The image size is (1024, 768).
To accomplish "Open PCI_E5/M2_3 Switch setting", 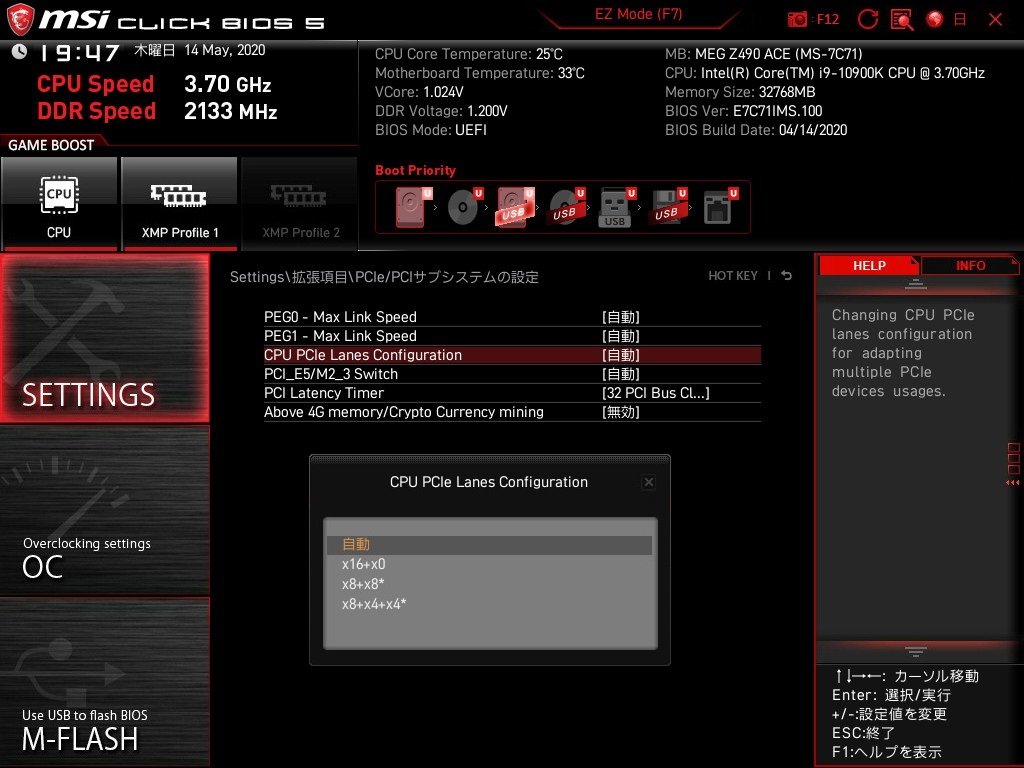I will pos(512,374).
